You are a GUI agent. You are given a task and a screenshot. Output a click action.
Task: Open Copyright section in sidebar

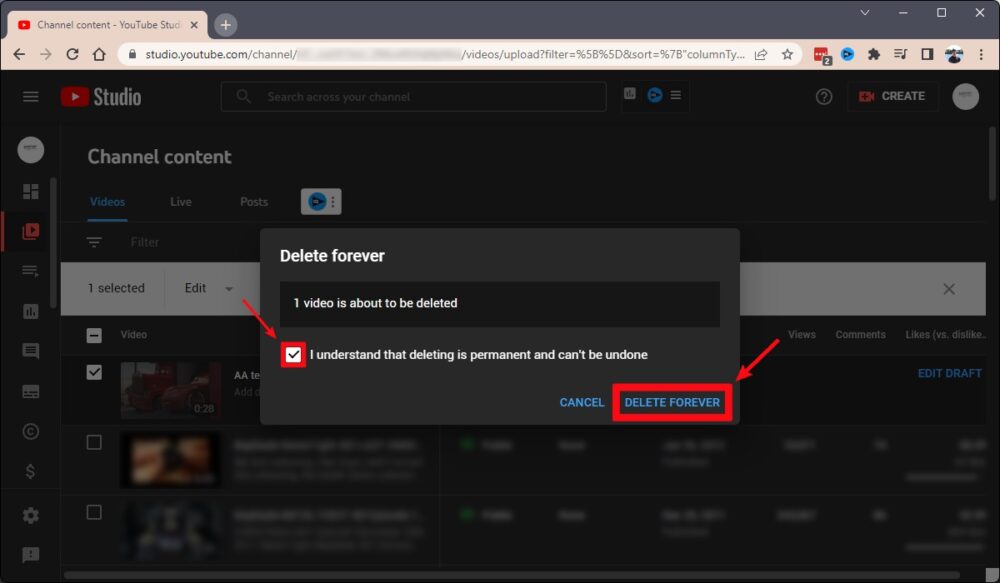[31, 432]
